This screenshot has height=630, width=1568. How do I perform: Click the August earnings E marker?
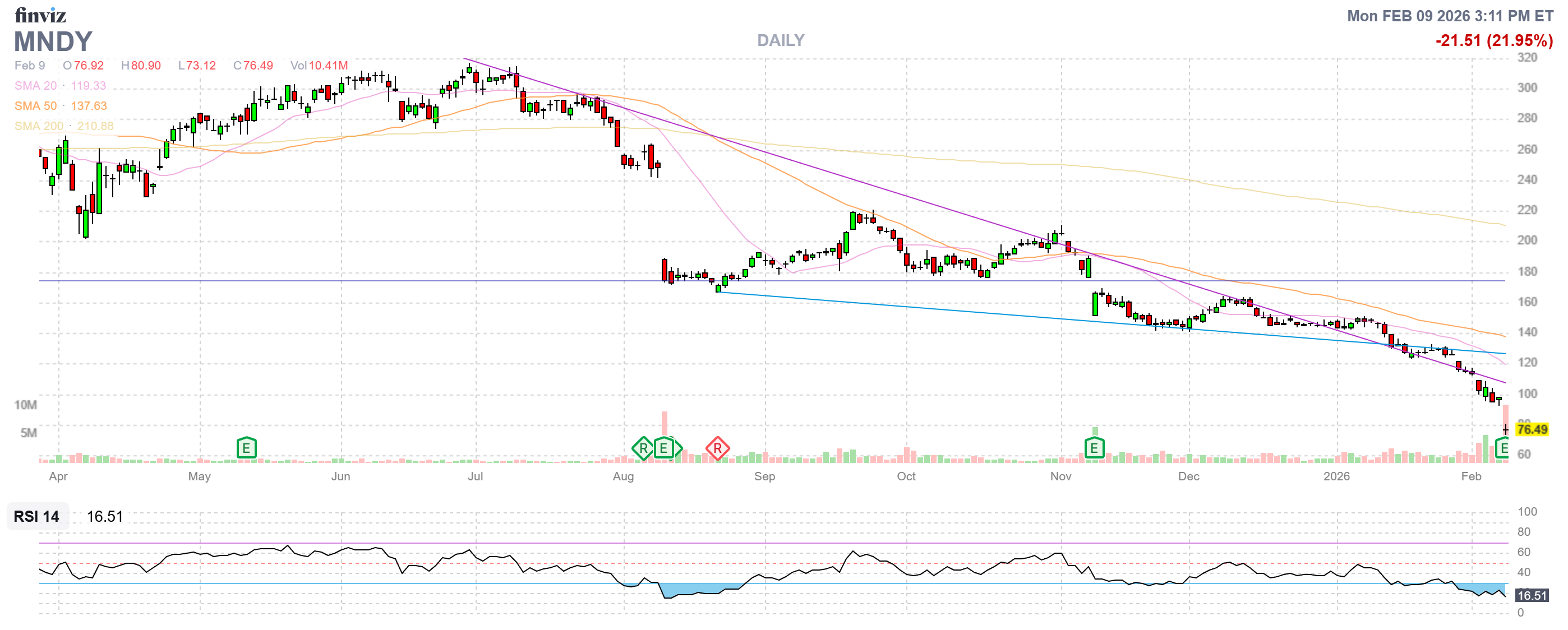(663, 449)
